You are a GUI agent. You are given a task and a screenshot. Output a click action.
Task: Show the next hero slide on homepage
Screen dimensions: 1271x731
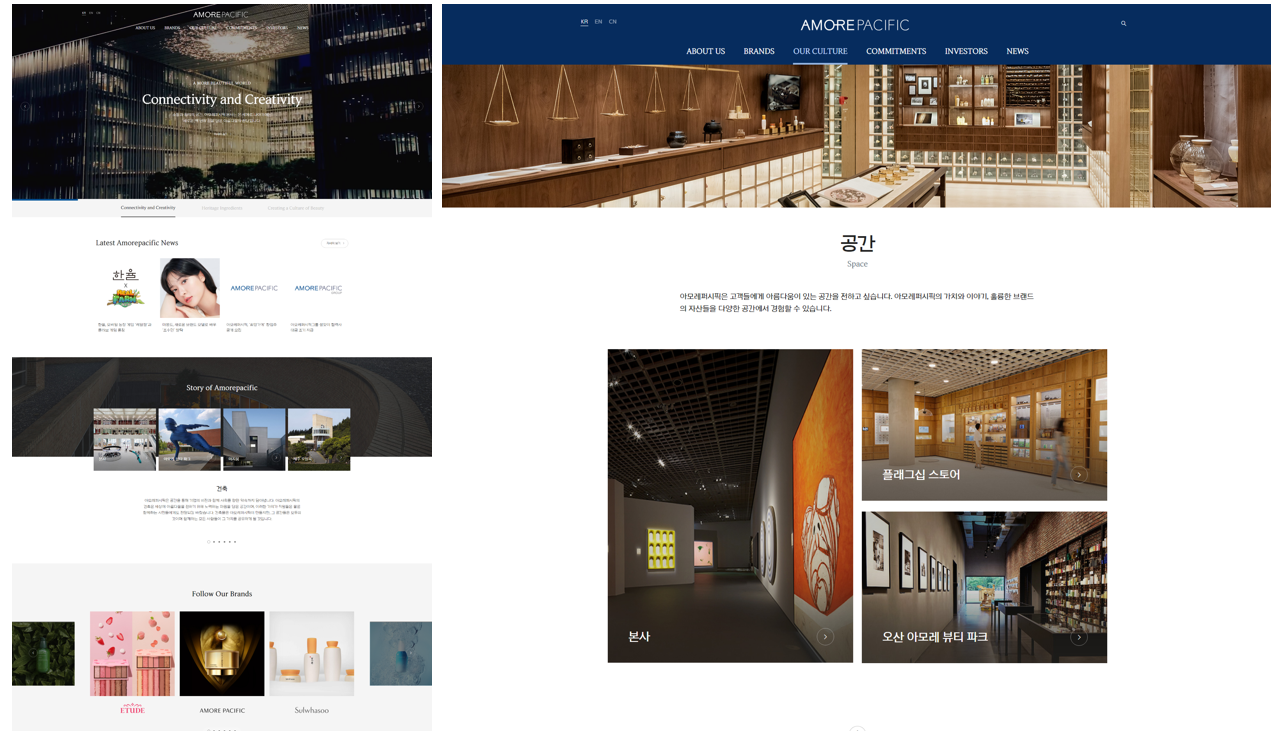click(x=418, y=106)
